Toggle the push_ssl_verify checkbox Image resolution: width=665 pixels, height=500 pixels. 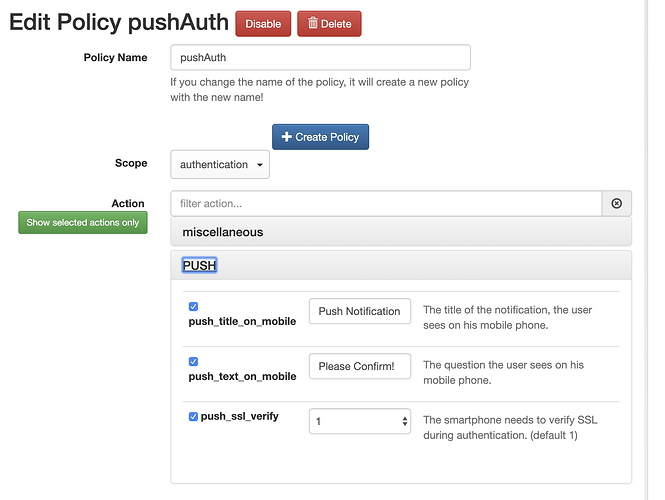pos(193,416)
